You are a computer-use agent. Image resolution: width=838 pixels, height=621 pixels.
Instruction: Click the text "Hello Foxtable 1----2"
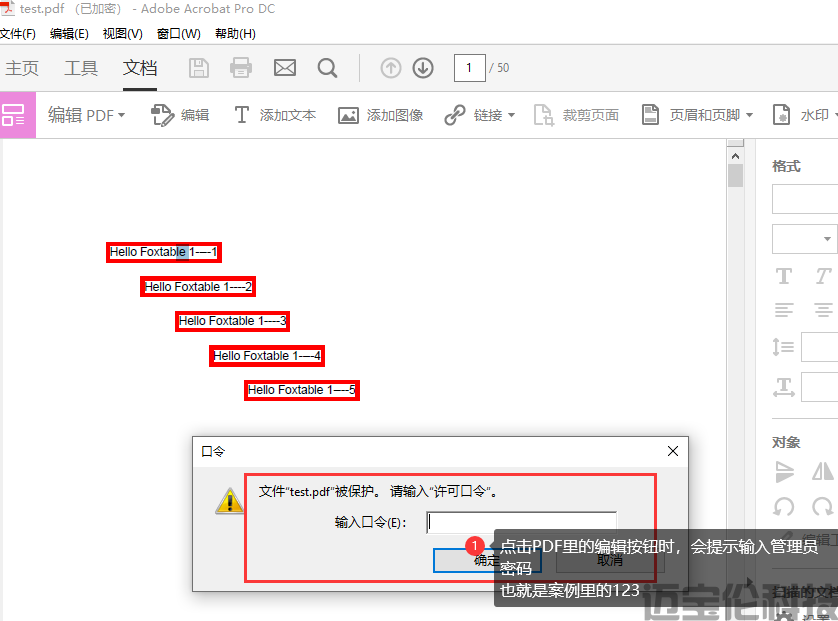198,287
